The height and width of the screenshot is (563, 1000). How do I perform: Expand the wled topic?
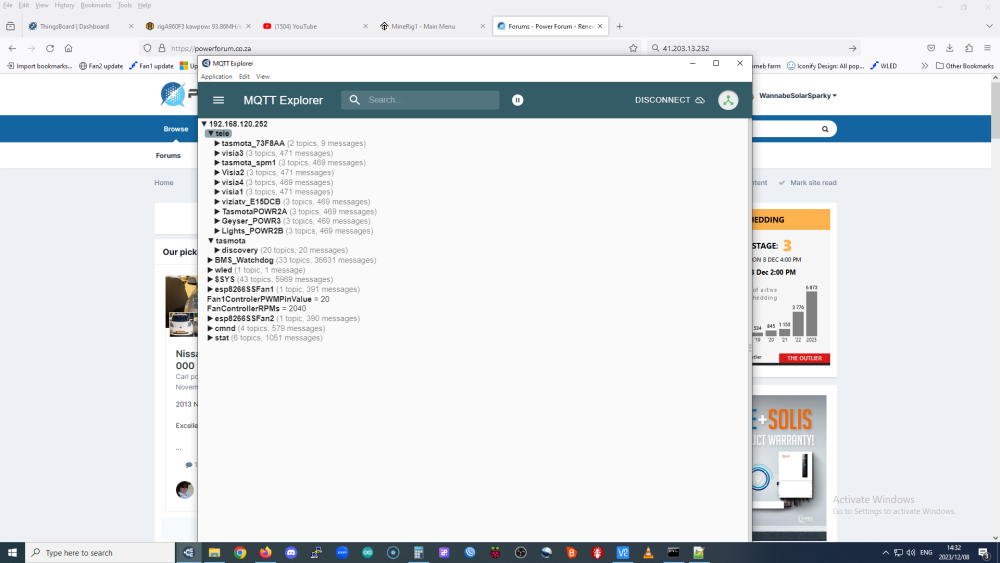[x=210, y=270]
